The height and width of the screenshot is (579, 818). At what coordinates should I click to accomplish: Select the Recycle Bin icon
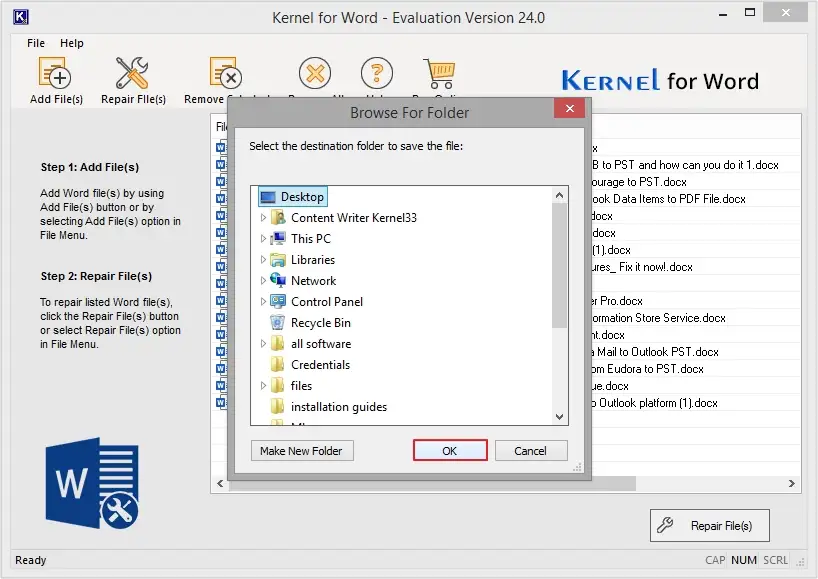[x=278, y=322]
